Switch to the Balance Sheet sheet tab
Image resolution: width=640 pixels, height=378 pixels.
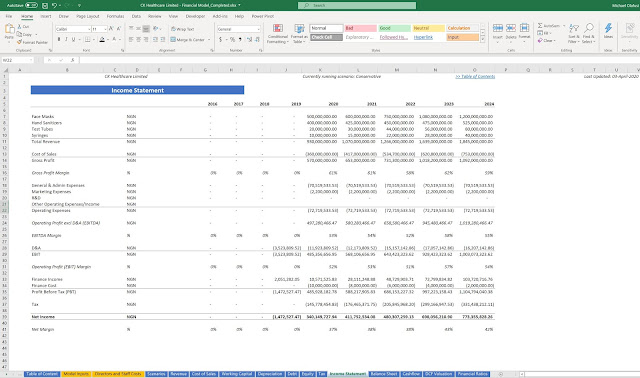point(384,374)
